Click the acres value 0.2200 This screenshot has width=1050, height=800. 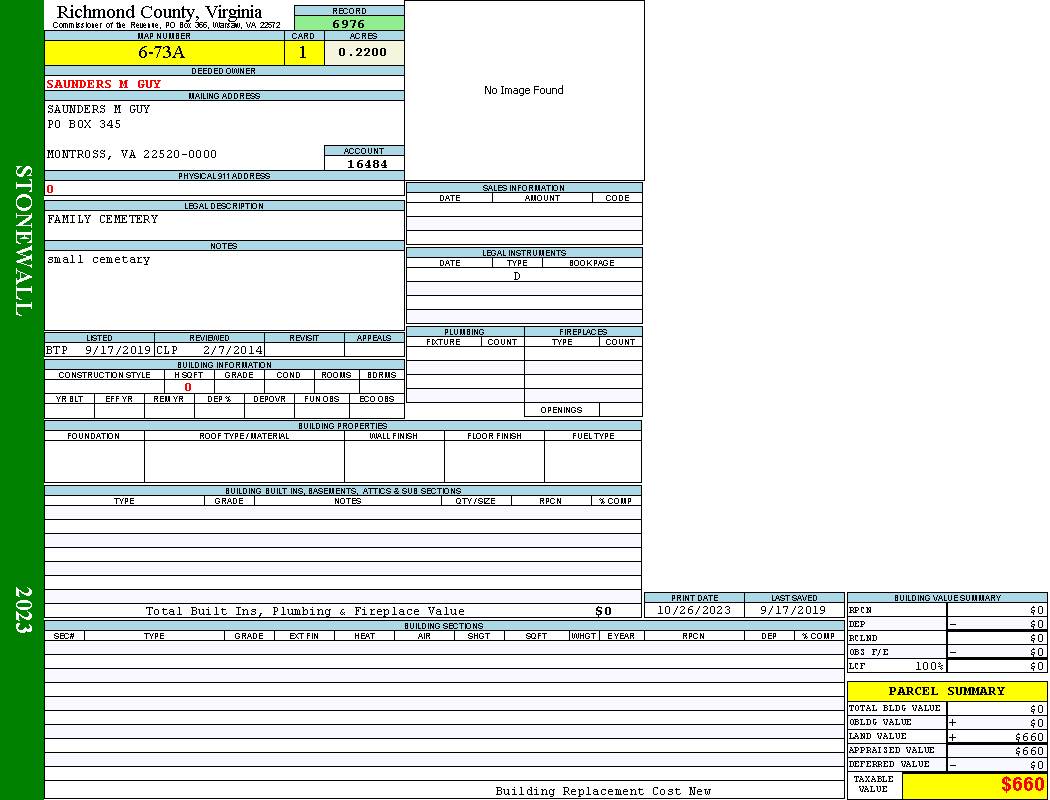(363, 53)
